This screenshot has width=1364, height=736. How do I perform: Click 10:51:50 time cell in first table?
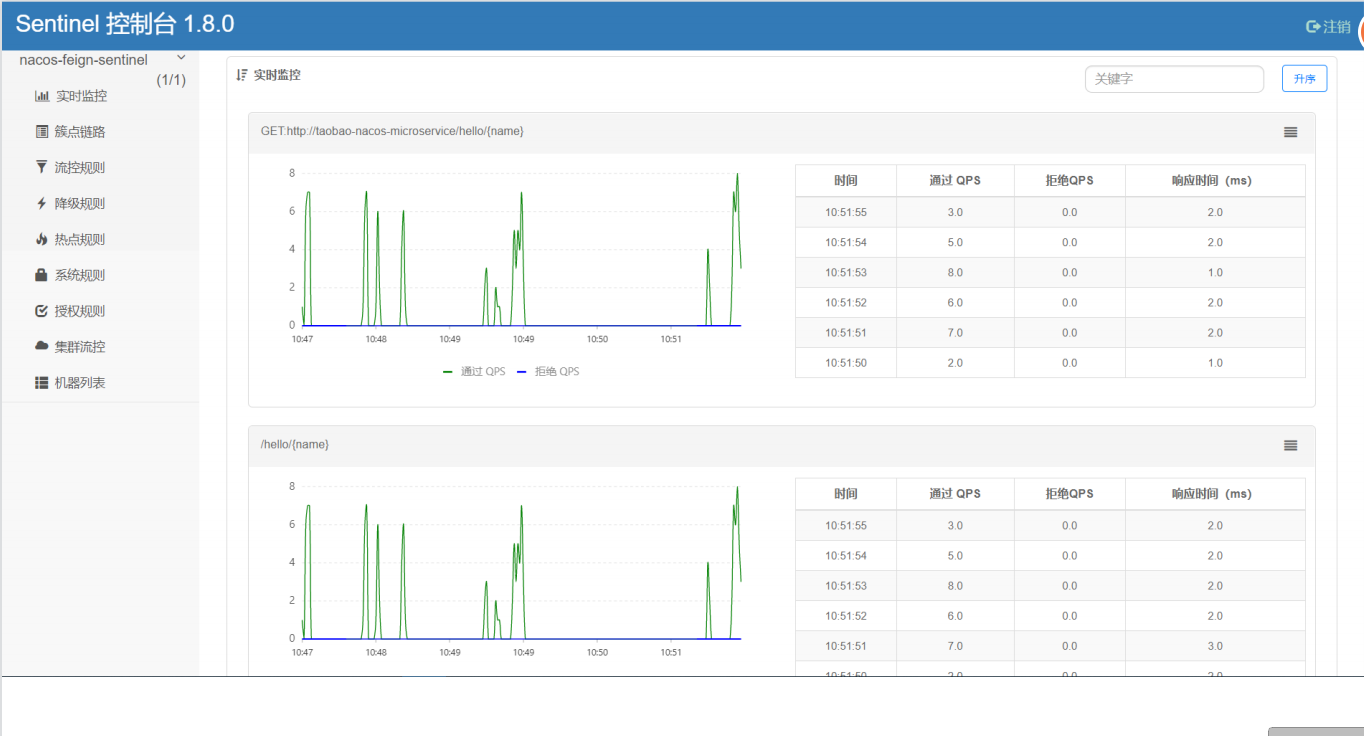pos(846,363)
